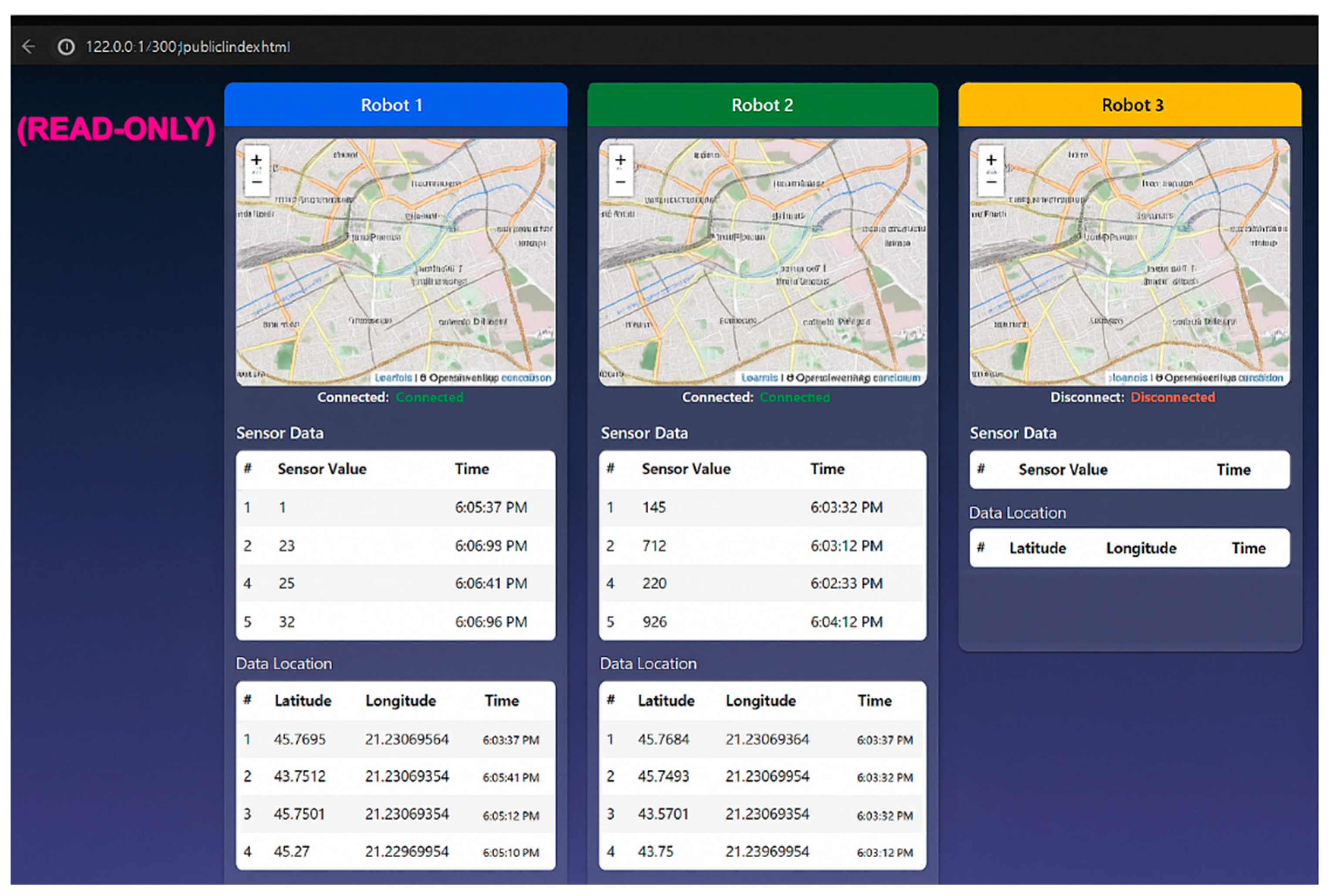
Task: Click Robot 2 sensor row with value 145
Action: tap(762, 507)
